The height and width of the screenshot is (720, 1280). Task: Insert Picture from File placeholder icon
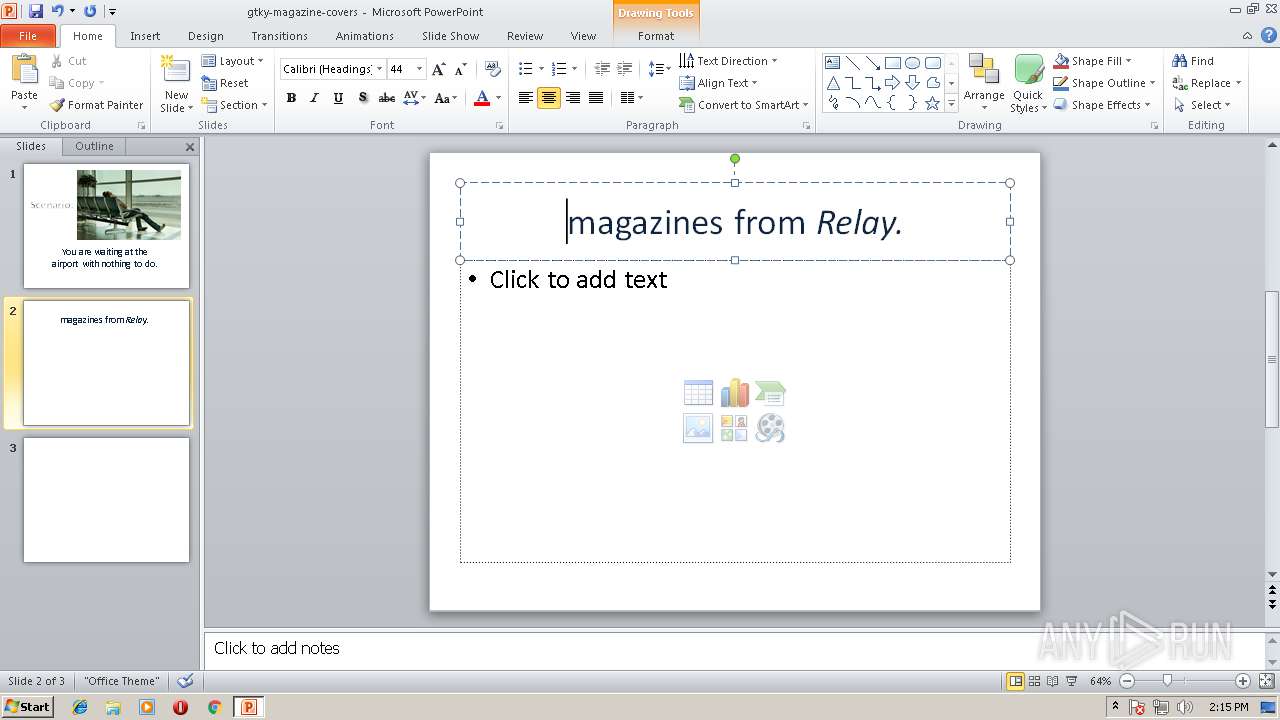[x=698, y=428]
